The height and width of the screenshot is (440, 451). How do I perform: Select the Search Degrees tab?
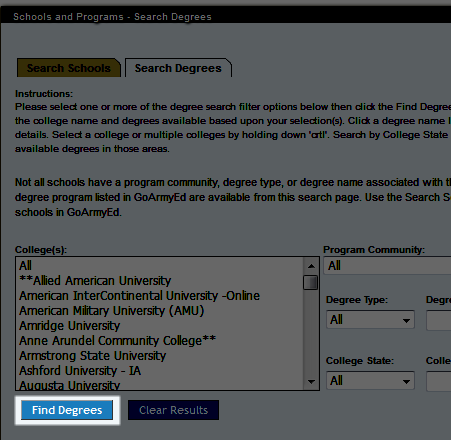(178, 68)
